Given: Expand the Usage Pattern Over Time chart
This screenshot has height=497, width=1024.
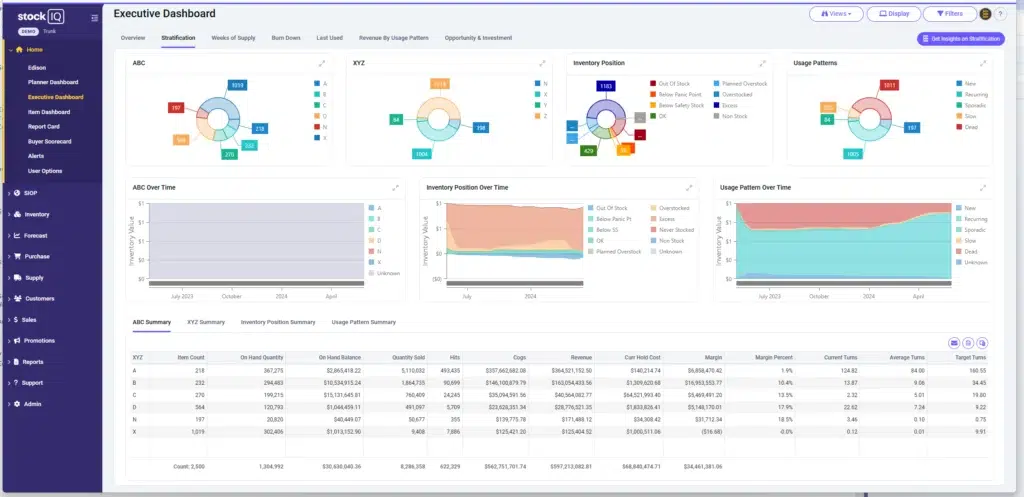Looking at the screenshot, I should click(983, 187).
